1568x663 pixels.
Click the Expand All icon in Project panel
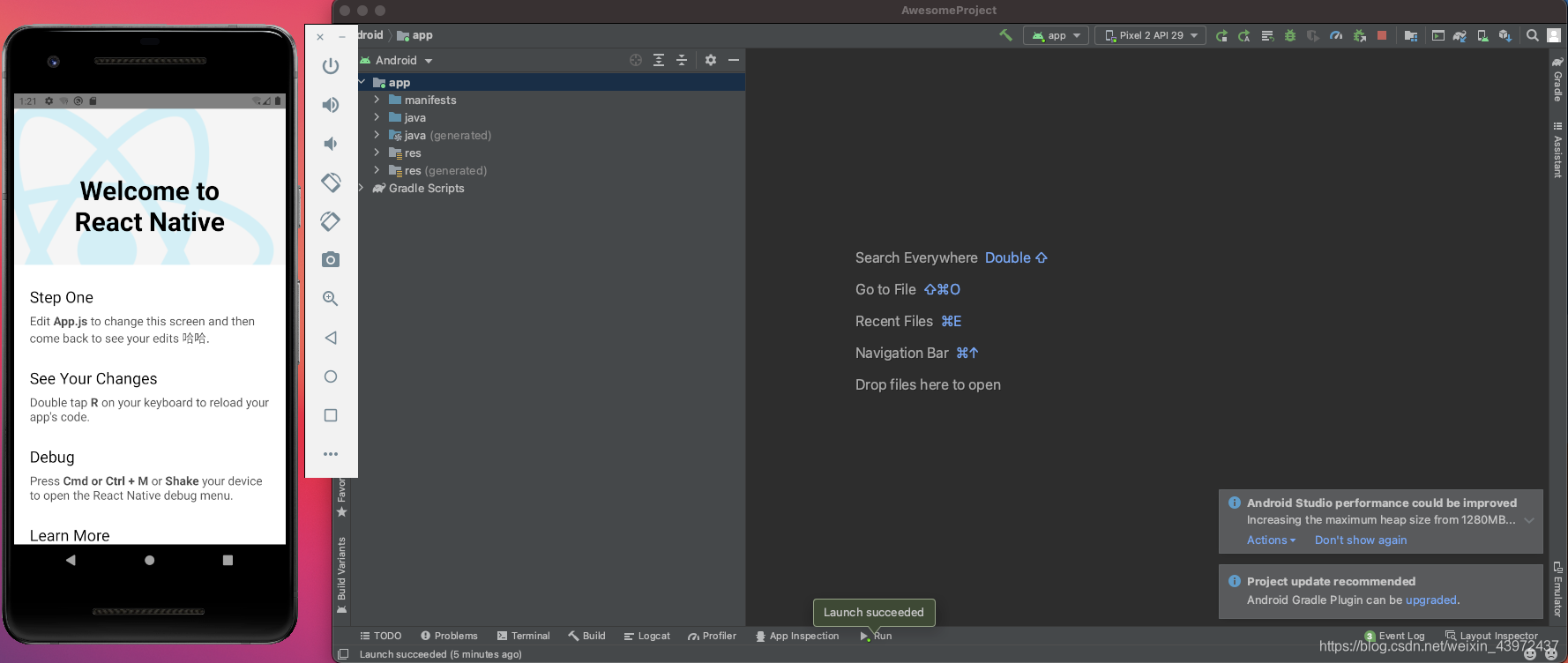[x=659, y=60]
